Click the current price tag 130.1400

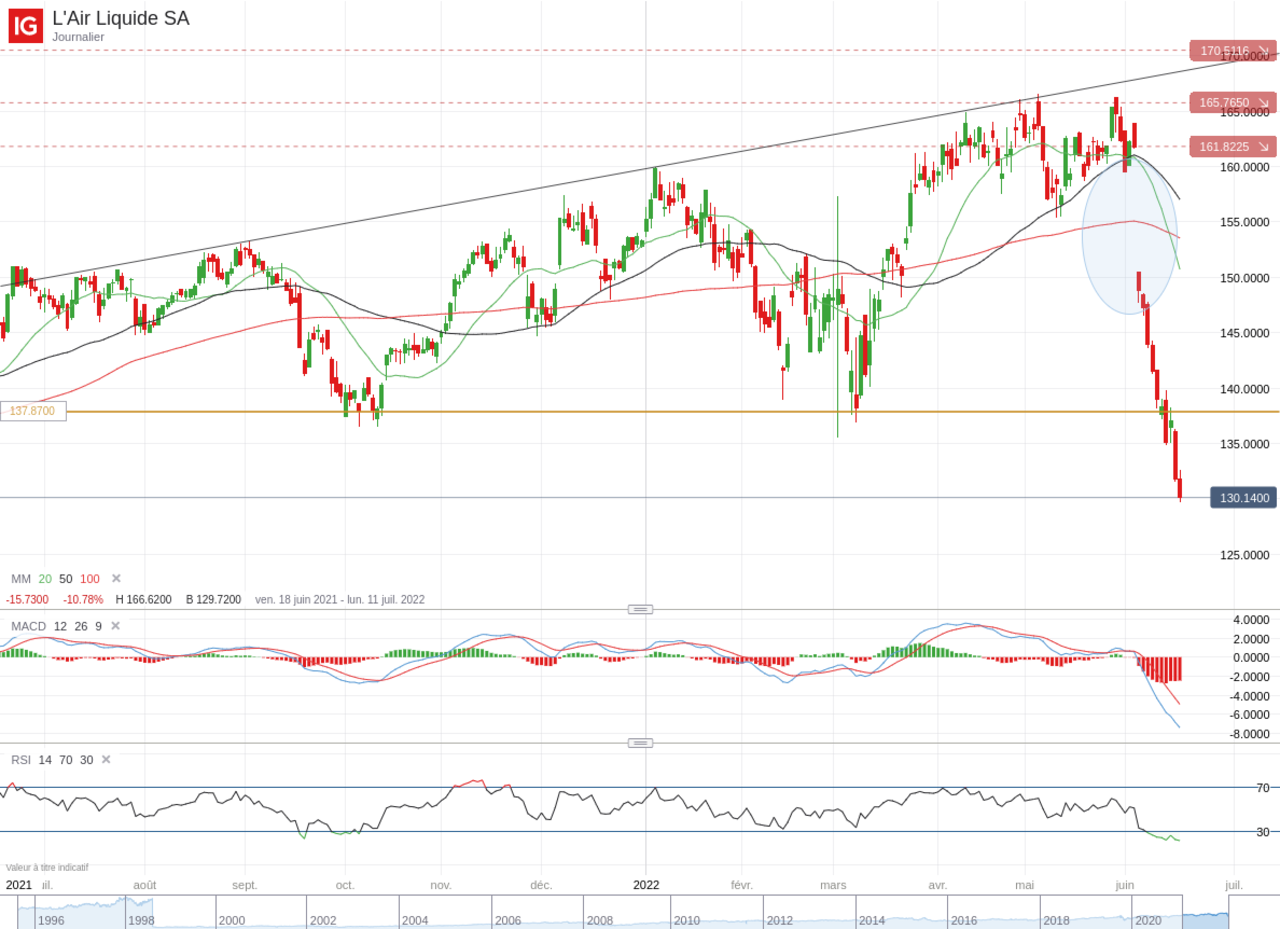point(1243,498)
